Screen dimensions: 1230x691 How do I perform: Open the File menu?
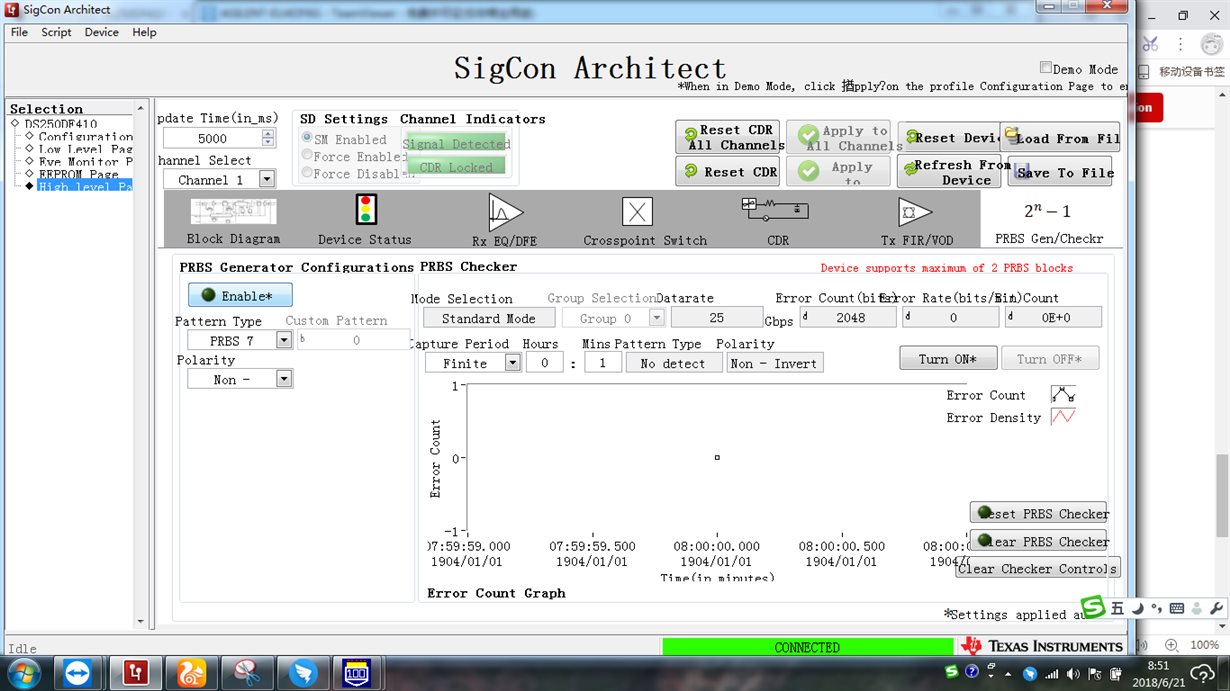click(19, 32)
